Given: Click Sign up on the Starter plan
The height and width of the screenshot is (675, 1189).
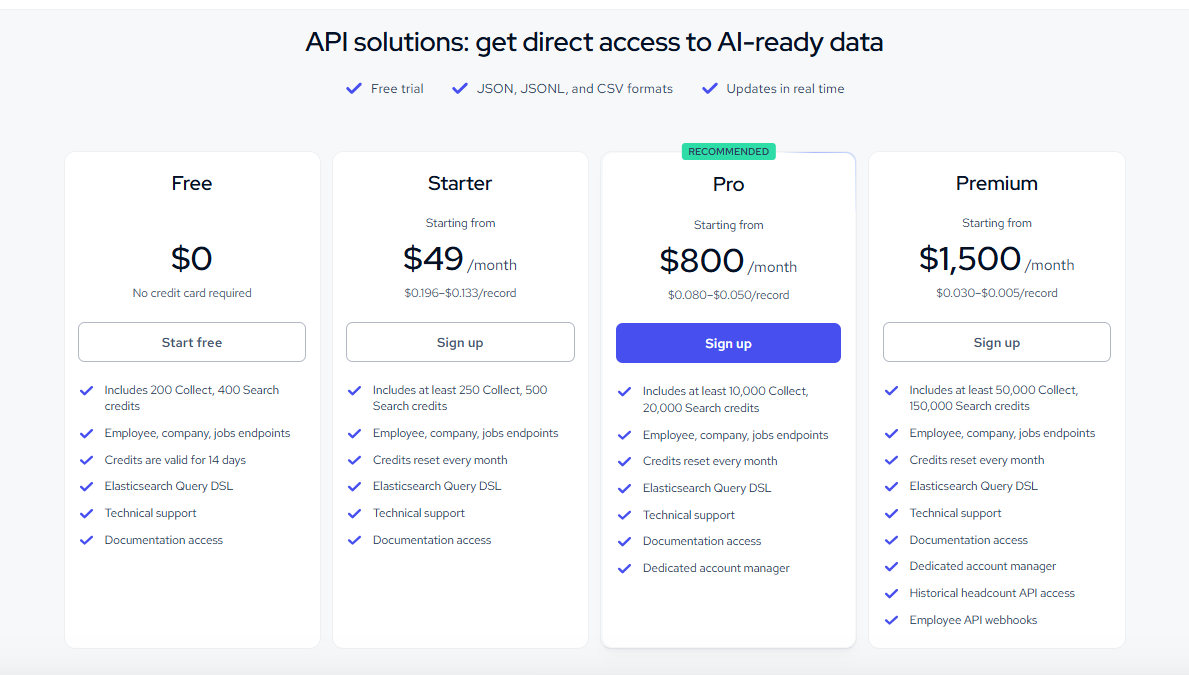Looking at the screenshot, I should point(459,342).
